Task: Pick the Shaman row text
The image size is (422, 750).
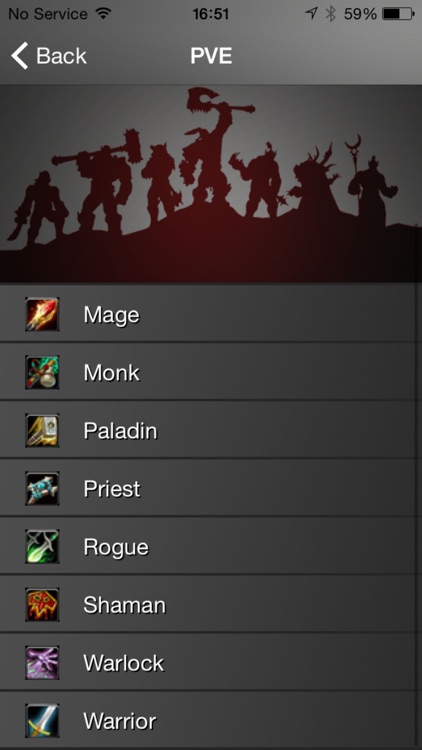Action: click(124, 605)
